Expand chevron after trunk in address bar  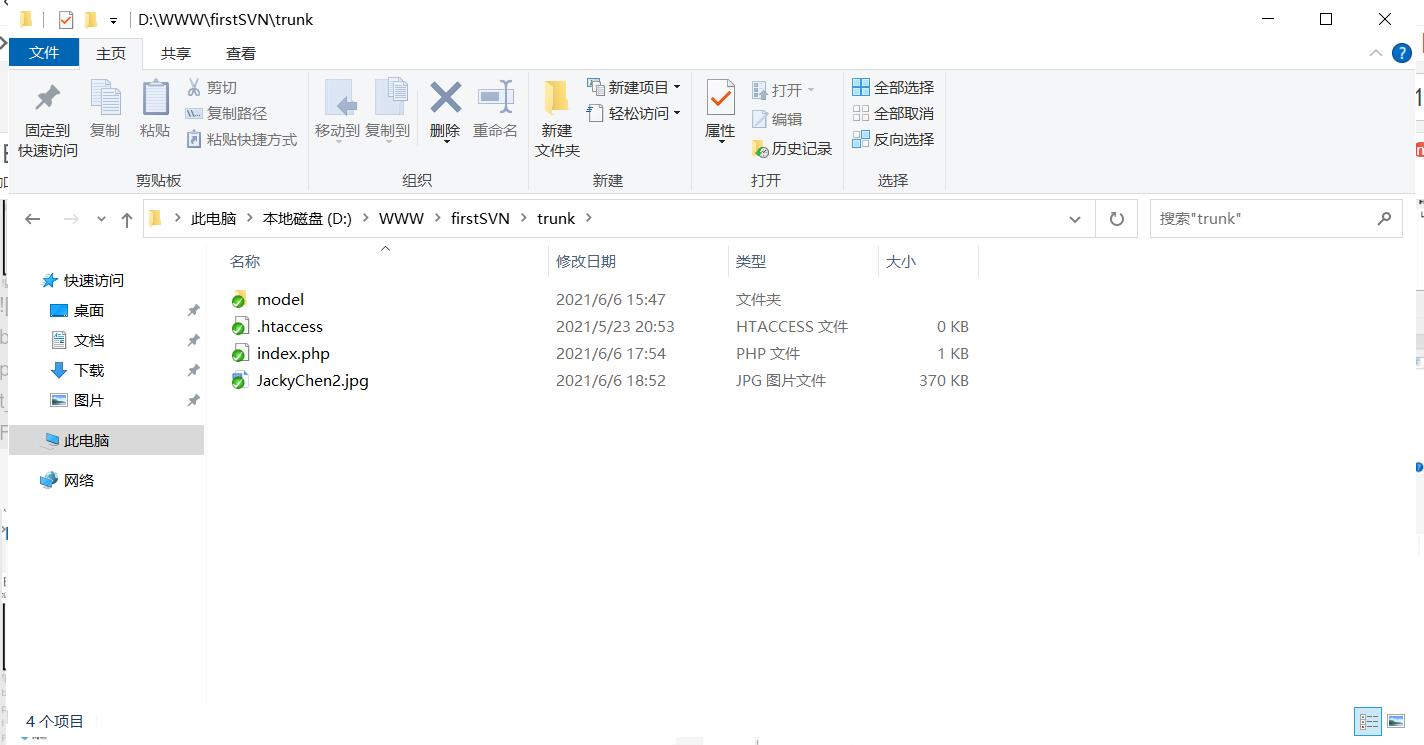coord(588,218)
